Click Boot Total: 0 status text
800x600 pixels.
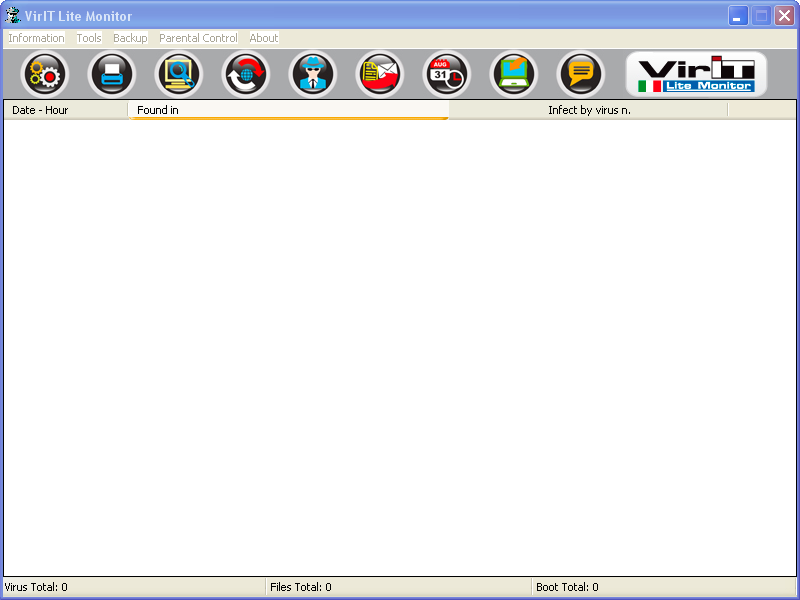pos(567,587)
